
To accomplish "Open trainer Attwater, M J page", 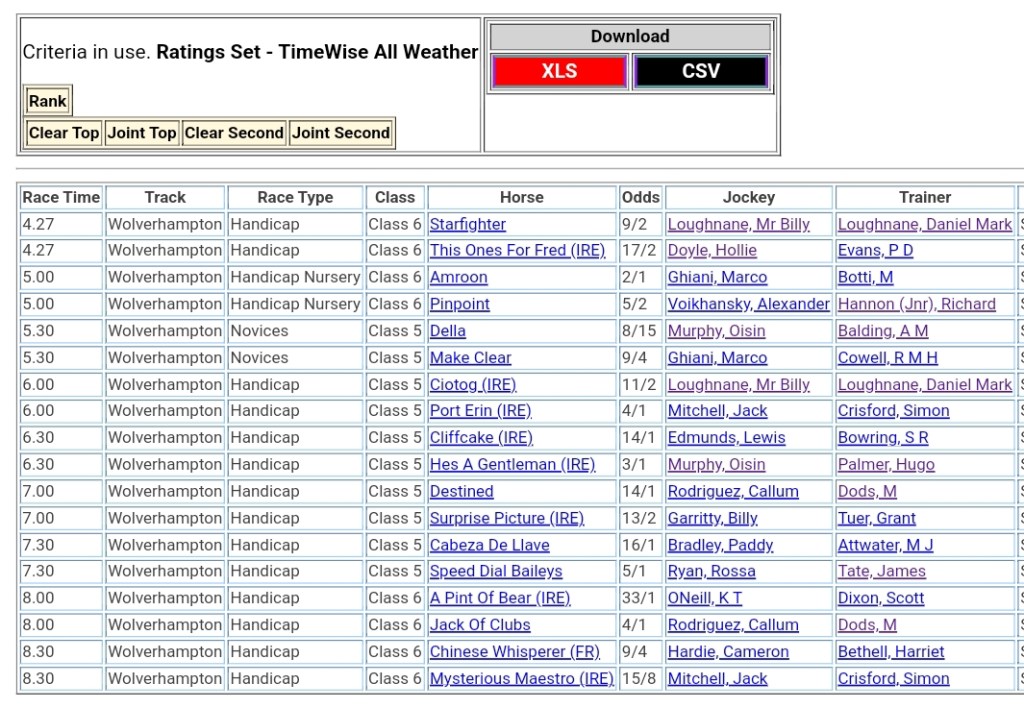I will [x=885, y=545].
